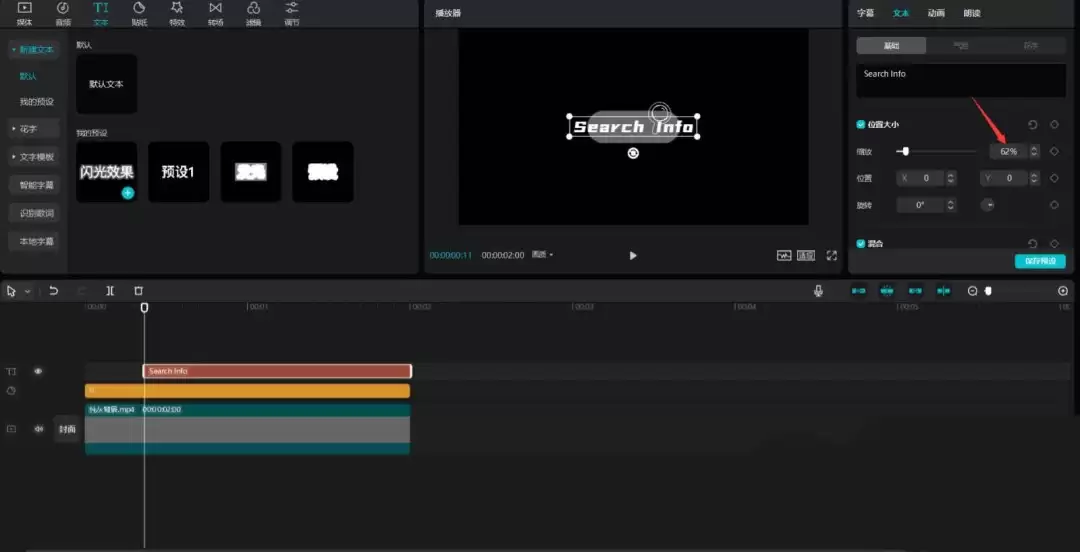Click the Y position stepper arrows
Screen dimensions: 1080x552
click(x=1034, y=178)
